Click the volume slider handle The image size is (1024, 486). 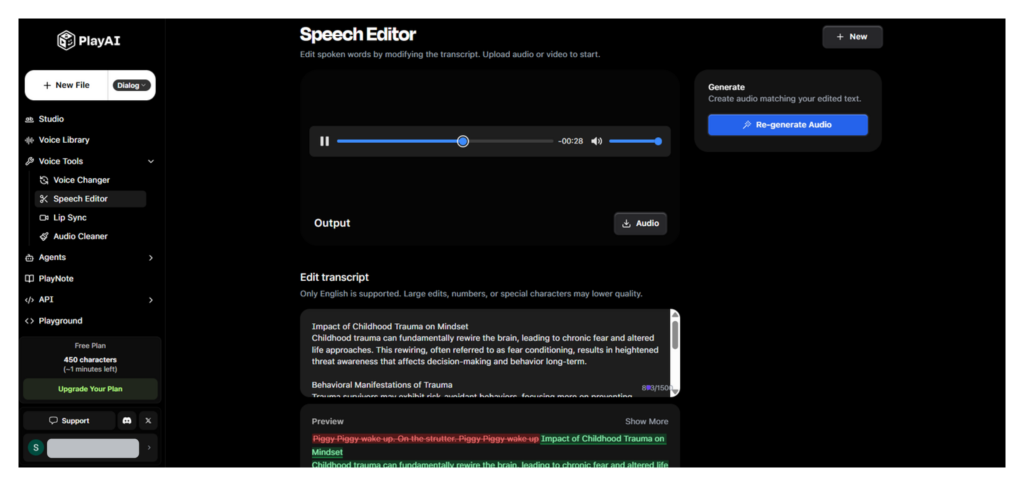click(x=658, y=141)
